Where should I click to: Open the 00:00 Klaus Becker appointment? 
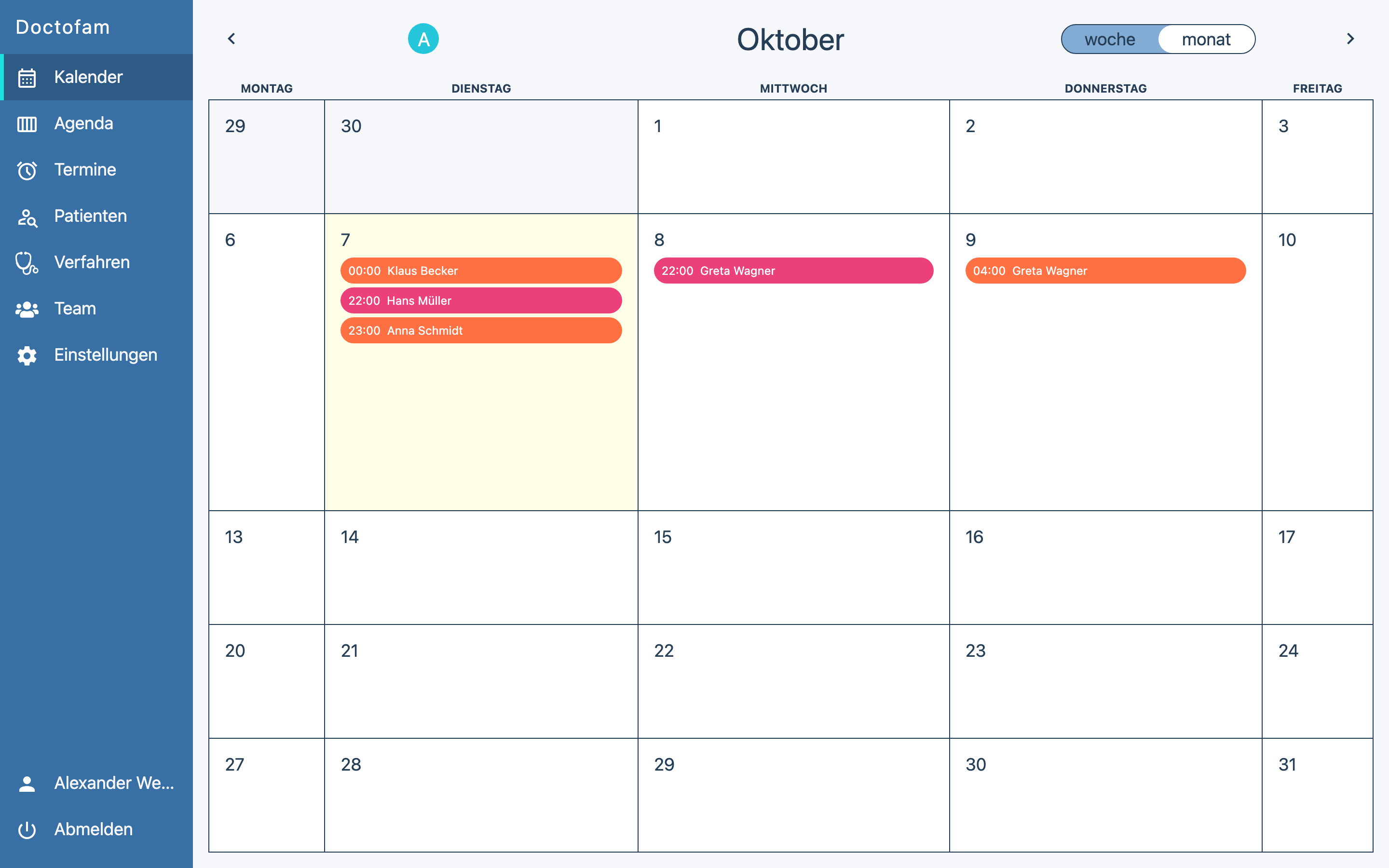click(481, 271)
